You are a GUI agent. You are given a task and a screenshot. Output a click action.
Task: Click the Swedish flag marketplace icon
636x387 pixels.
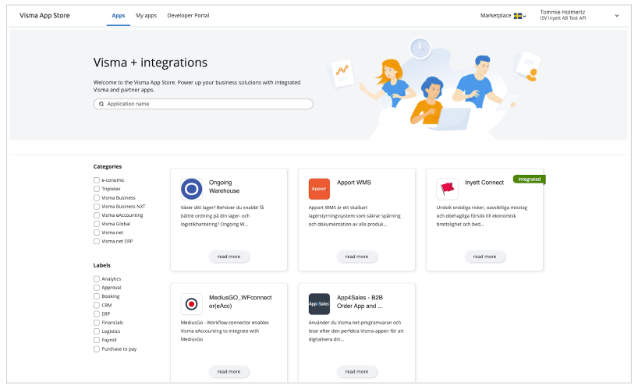click(518, 16)
